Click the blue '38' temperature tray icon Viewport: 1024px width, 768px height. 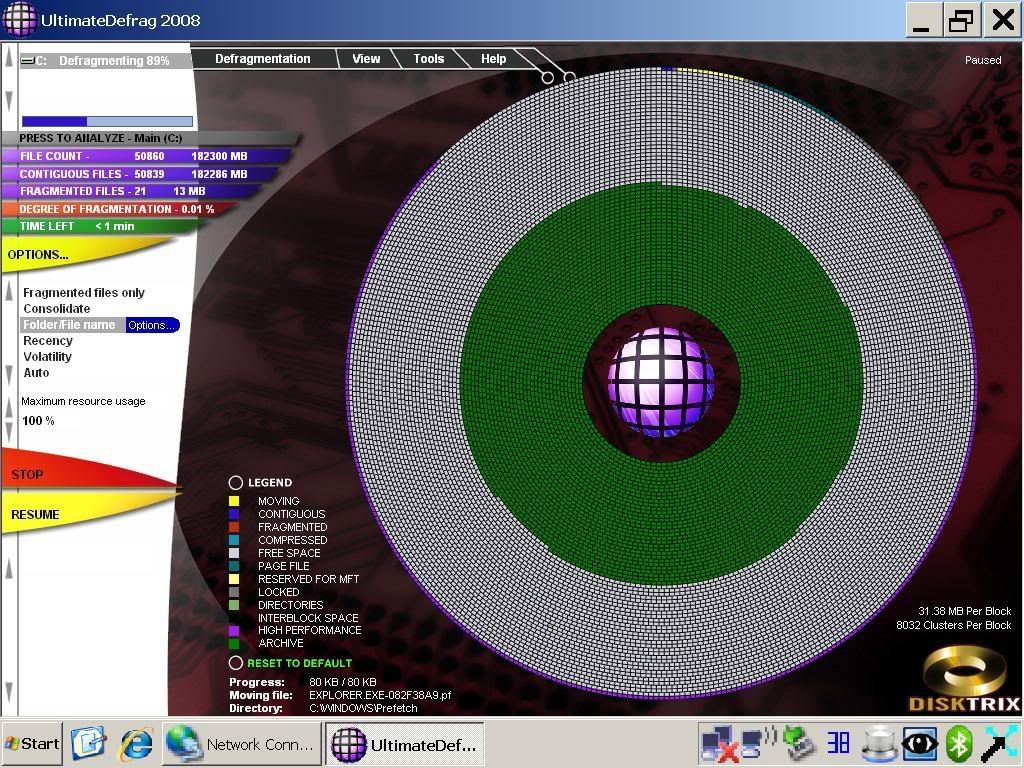838,743
